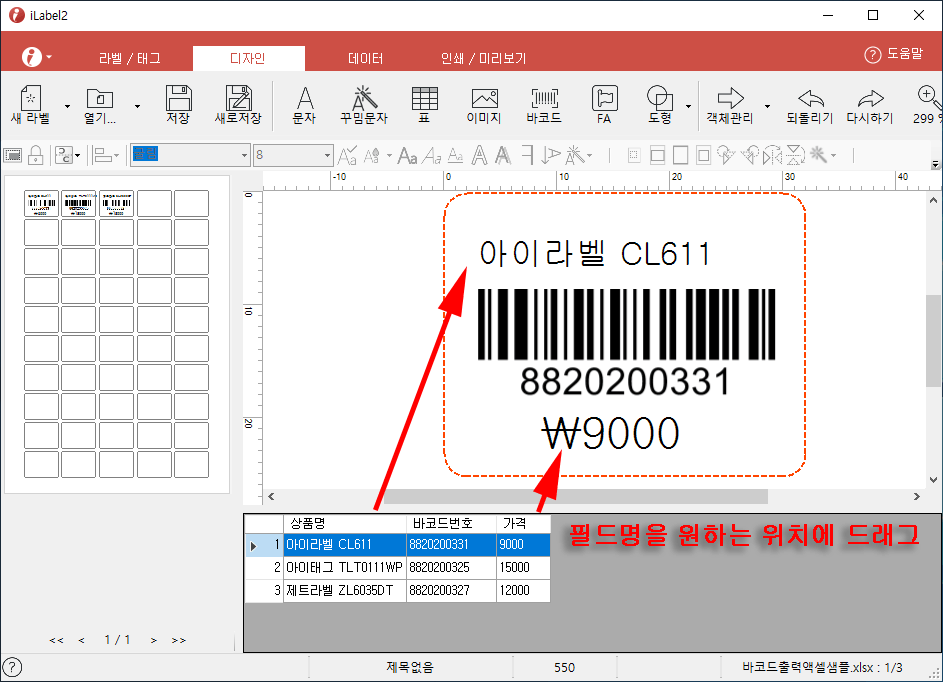
Task: Save the label with 저장 icon
Action: (179, 105)
